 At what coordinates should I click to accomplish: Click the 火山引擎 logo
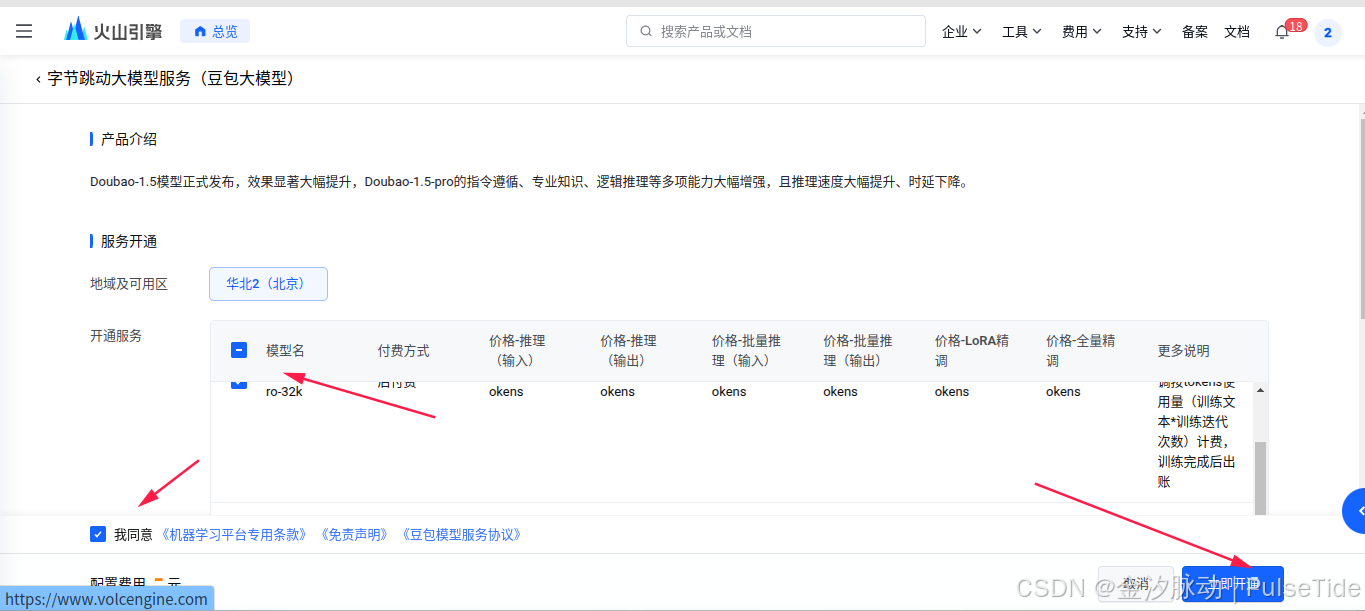(x=113, y=31)
